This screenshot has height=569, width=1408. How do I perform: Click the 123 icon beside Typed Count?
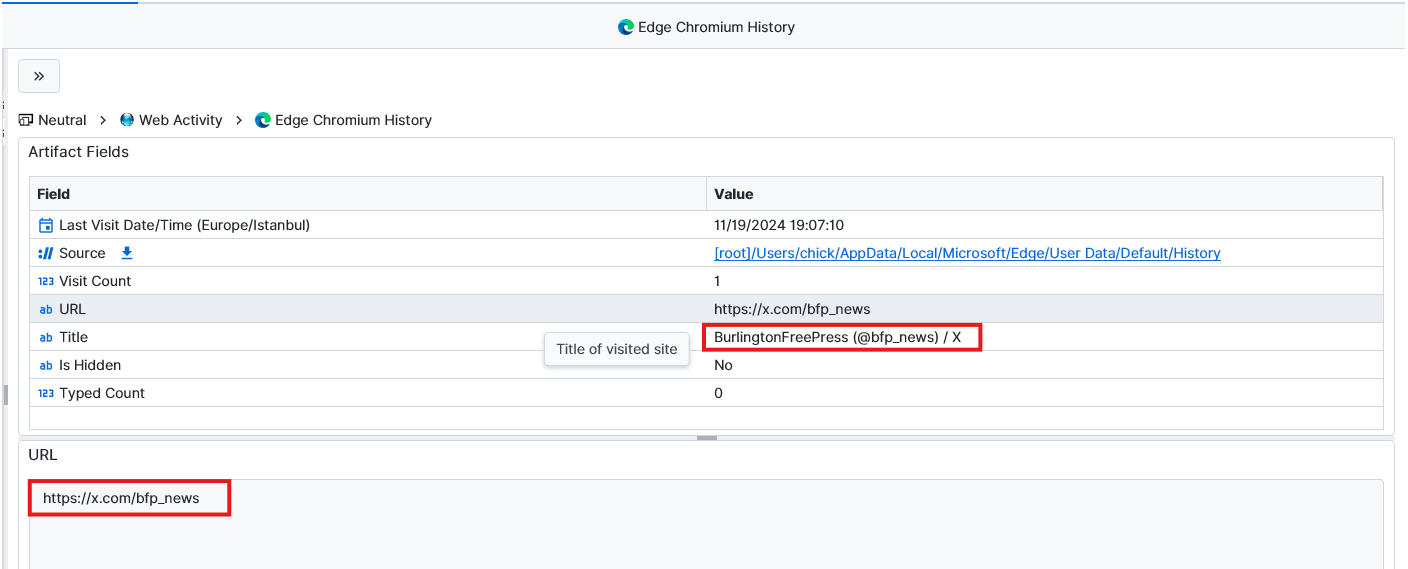tap(45, 393)
